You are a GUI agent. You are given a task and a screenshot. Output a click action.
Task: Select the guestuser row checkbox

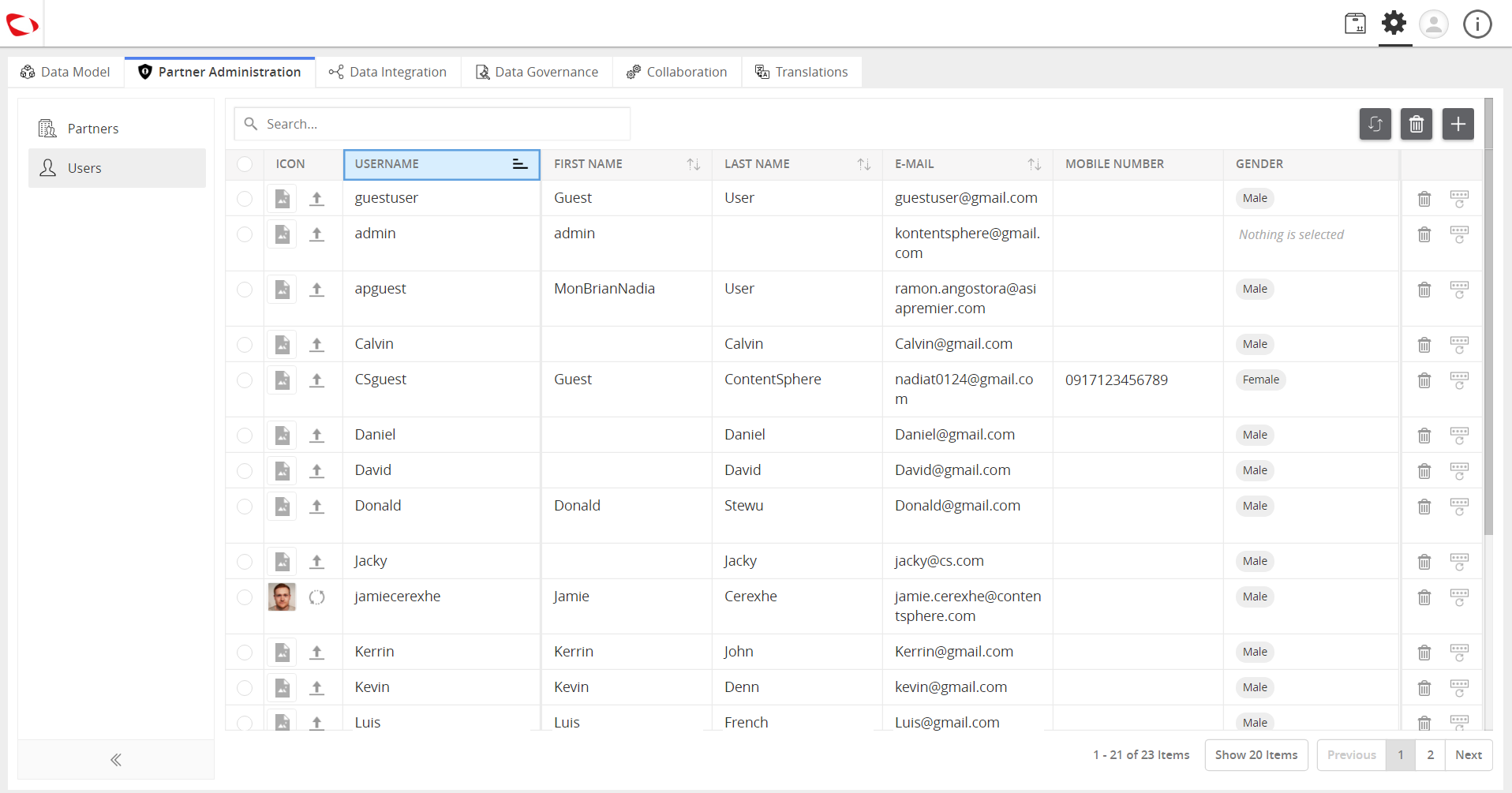(x=245, y=199)
